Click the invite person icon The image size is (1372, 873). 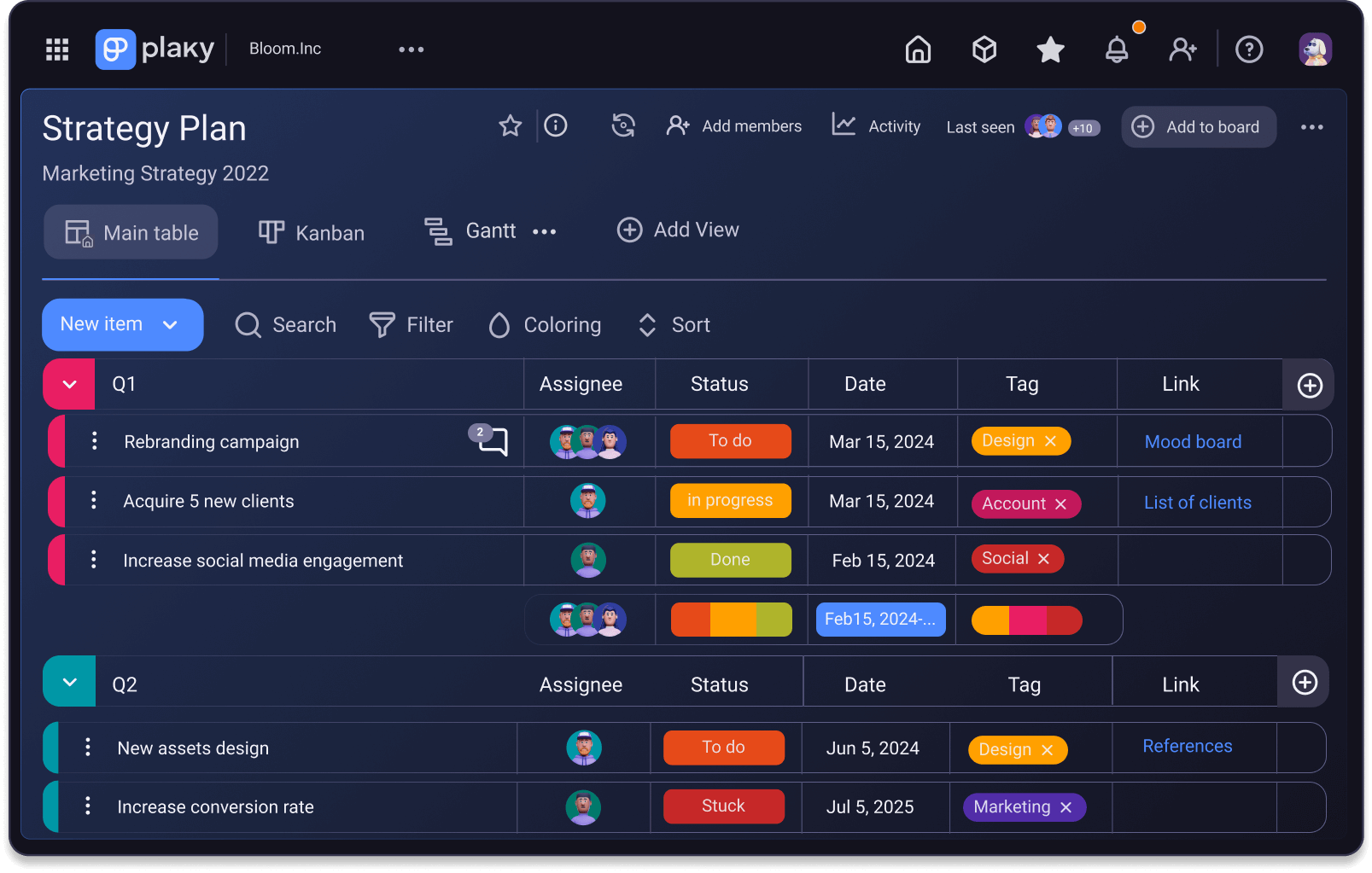click(1182, 49)
